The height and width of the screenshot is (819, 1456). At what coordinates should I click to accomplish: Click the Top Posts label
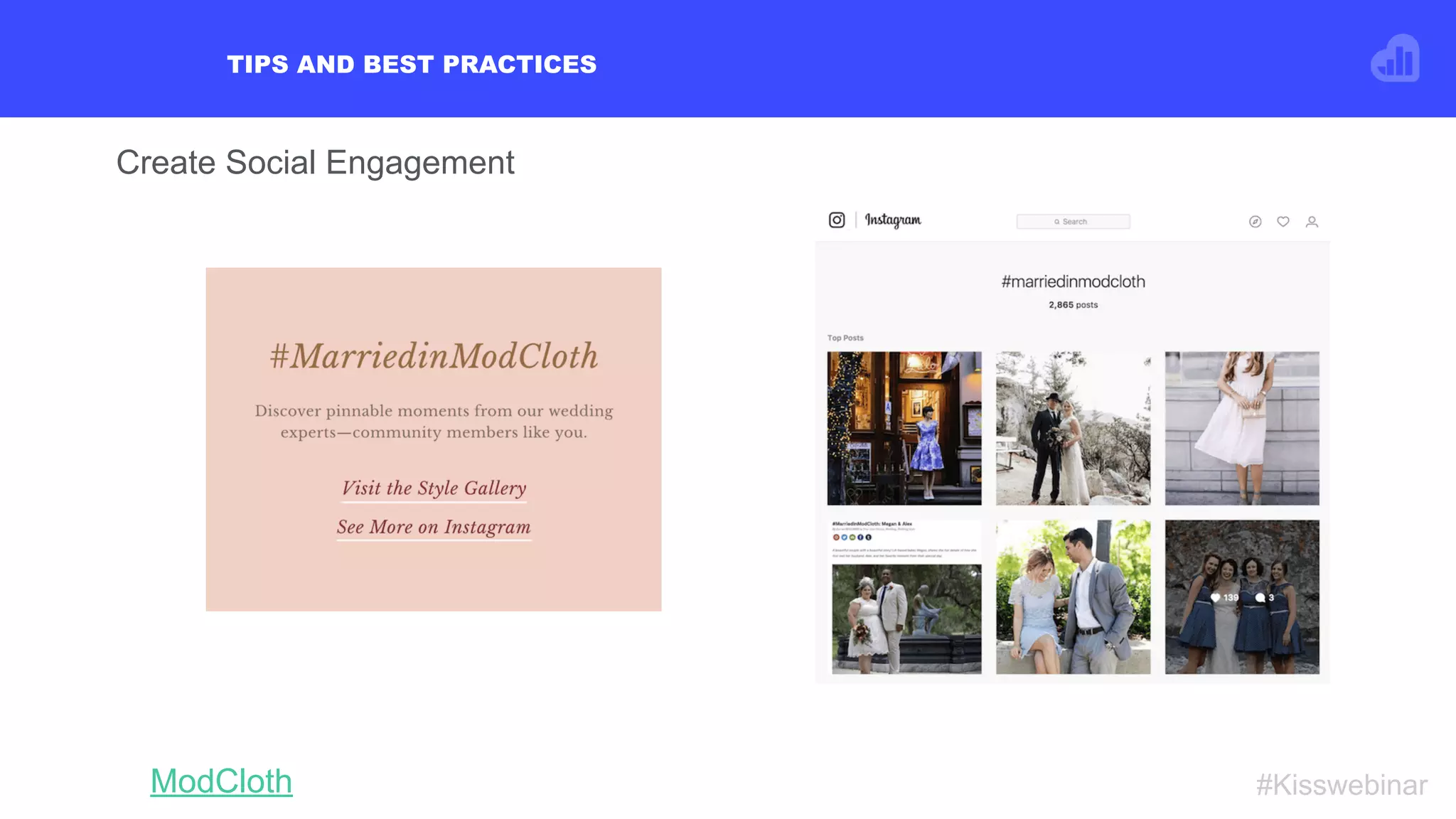[x=845, y=338]
